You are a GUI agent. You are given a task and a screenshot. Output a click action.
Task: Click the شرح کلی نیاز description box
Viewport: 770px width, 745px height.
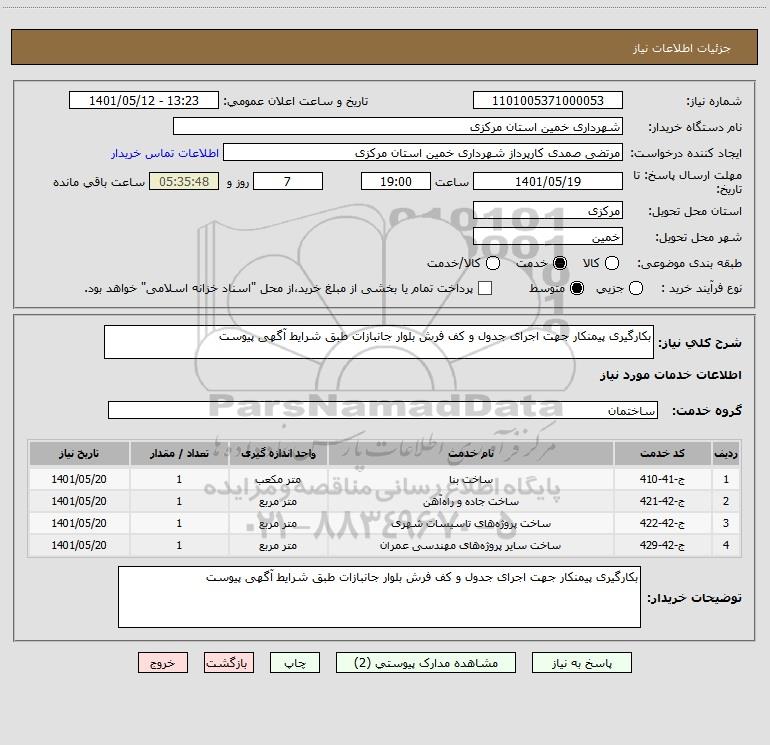point(379,342)
